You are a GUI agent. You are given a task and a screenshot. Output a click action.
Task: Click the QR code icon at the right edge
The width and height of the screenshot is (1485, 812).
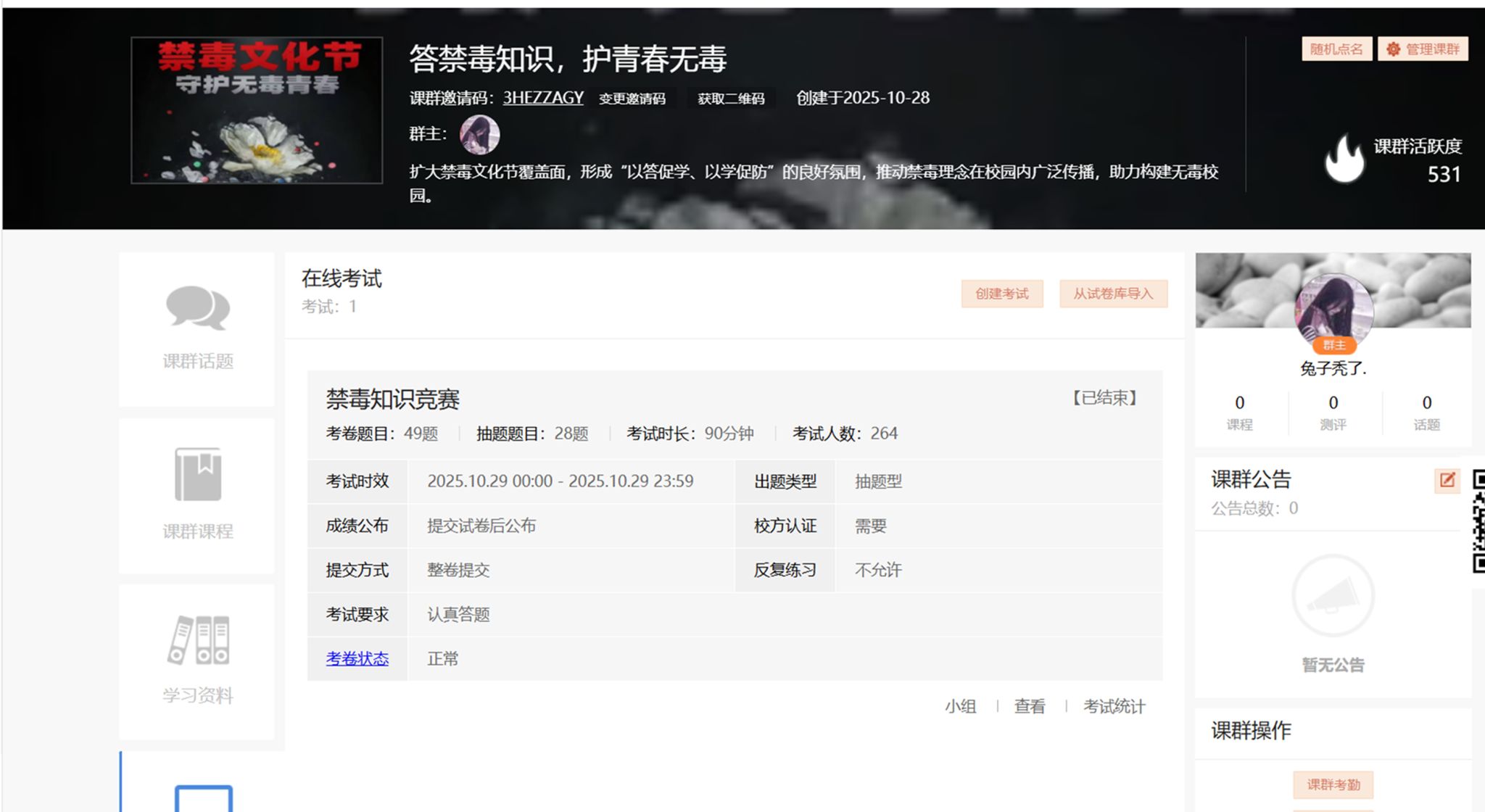[x=1478, y=521]
